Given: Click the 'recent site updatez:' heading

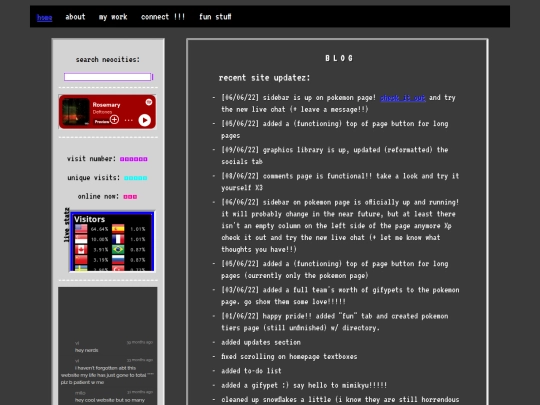Looking at the screenshot, I should pos(264,78).
